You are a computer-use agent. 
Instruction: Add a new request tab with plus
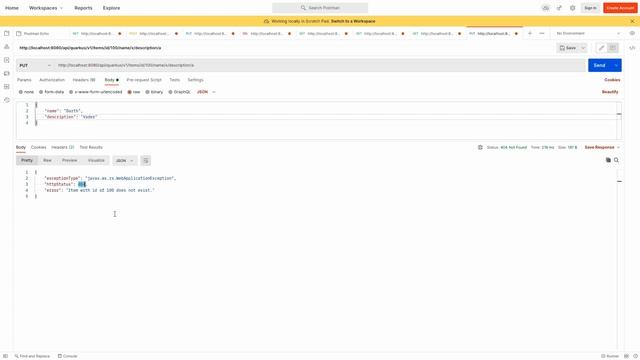(x=530, y=33)
